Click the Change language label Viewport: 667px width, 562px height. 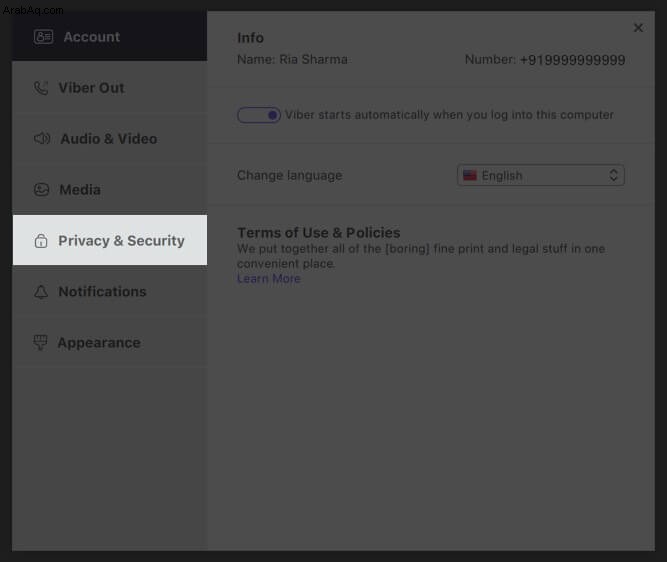coord(290,175)
